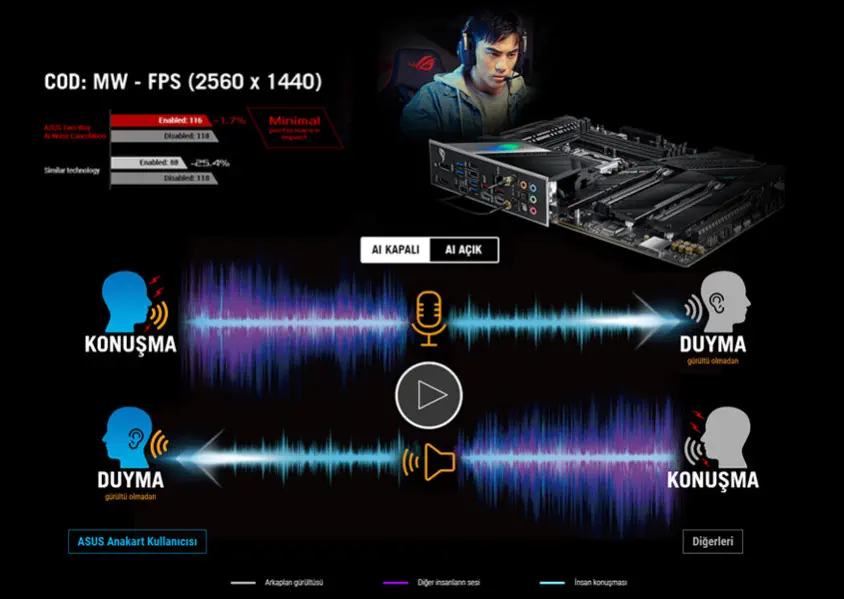
Task: Play the noise cancellation demo video
Action: coord(428,395)
